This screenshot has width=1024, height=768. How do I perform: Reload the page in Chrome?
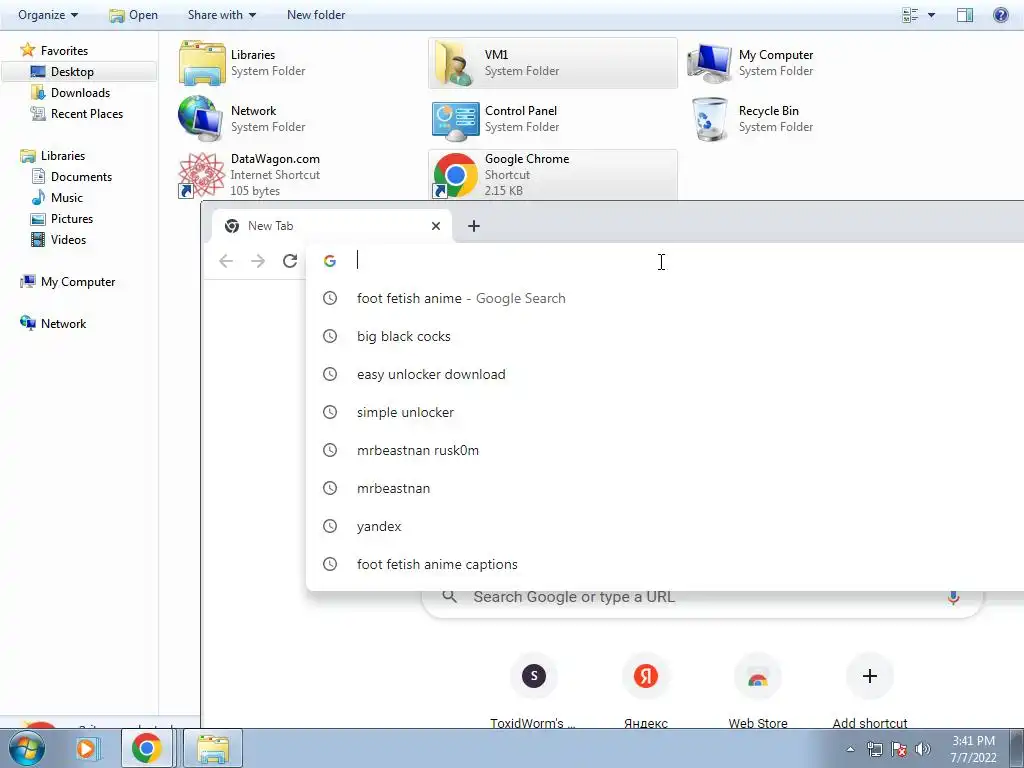290,261
